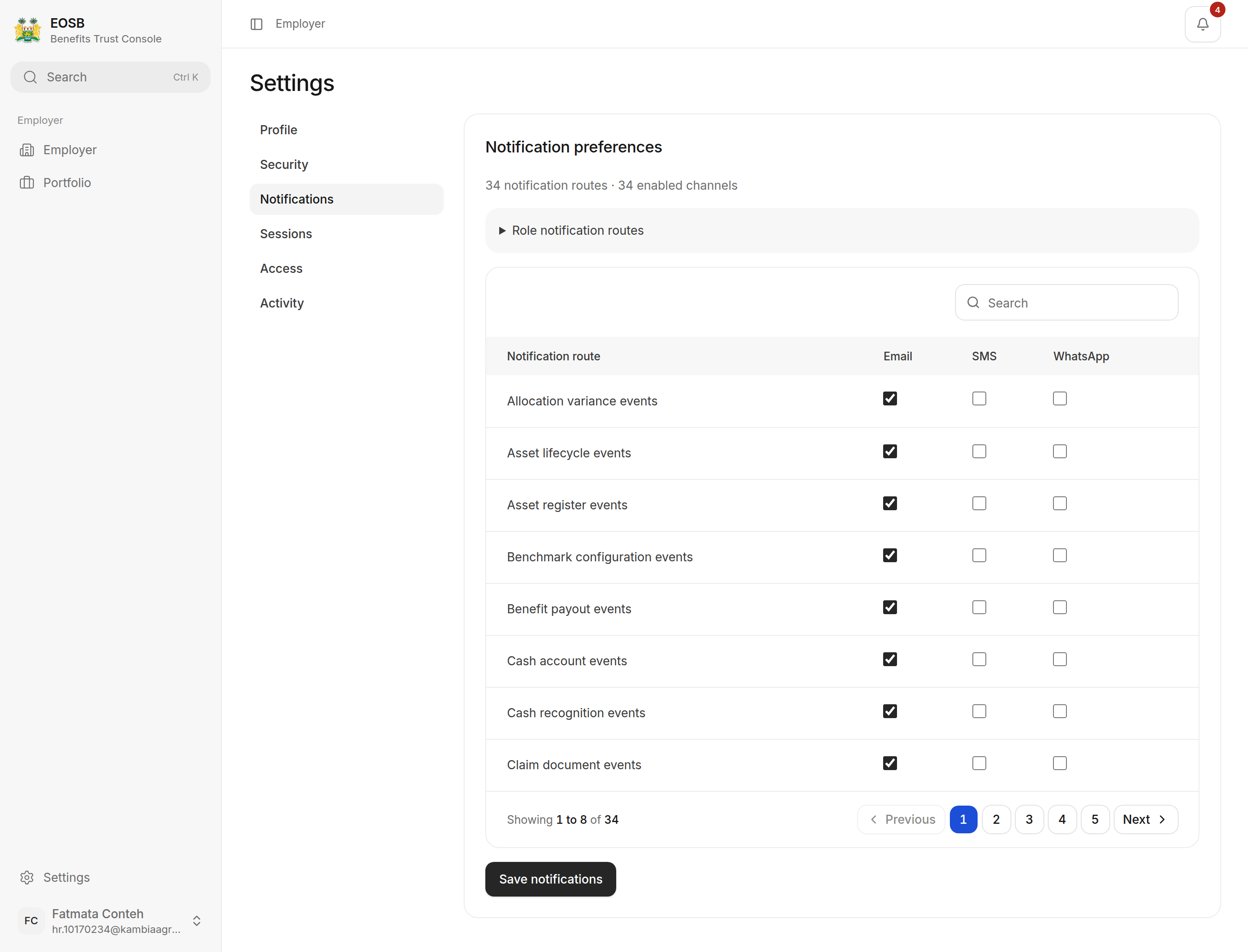Focus the notification routes Search field
The height and width of the screenshot is (952, 1248).
1066,303
